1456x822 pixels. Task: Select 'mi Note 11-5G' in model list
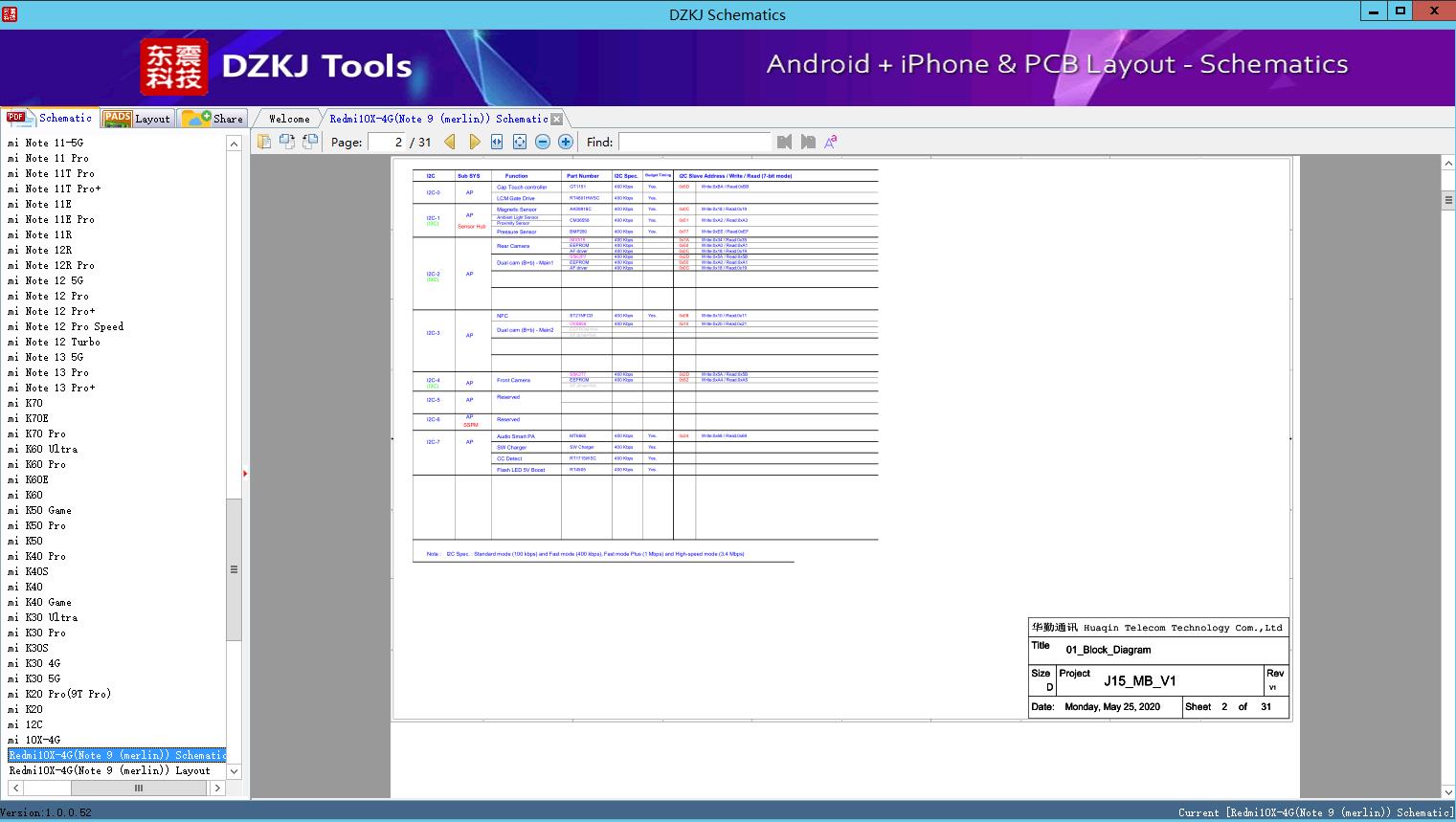click(45, 143)
